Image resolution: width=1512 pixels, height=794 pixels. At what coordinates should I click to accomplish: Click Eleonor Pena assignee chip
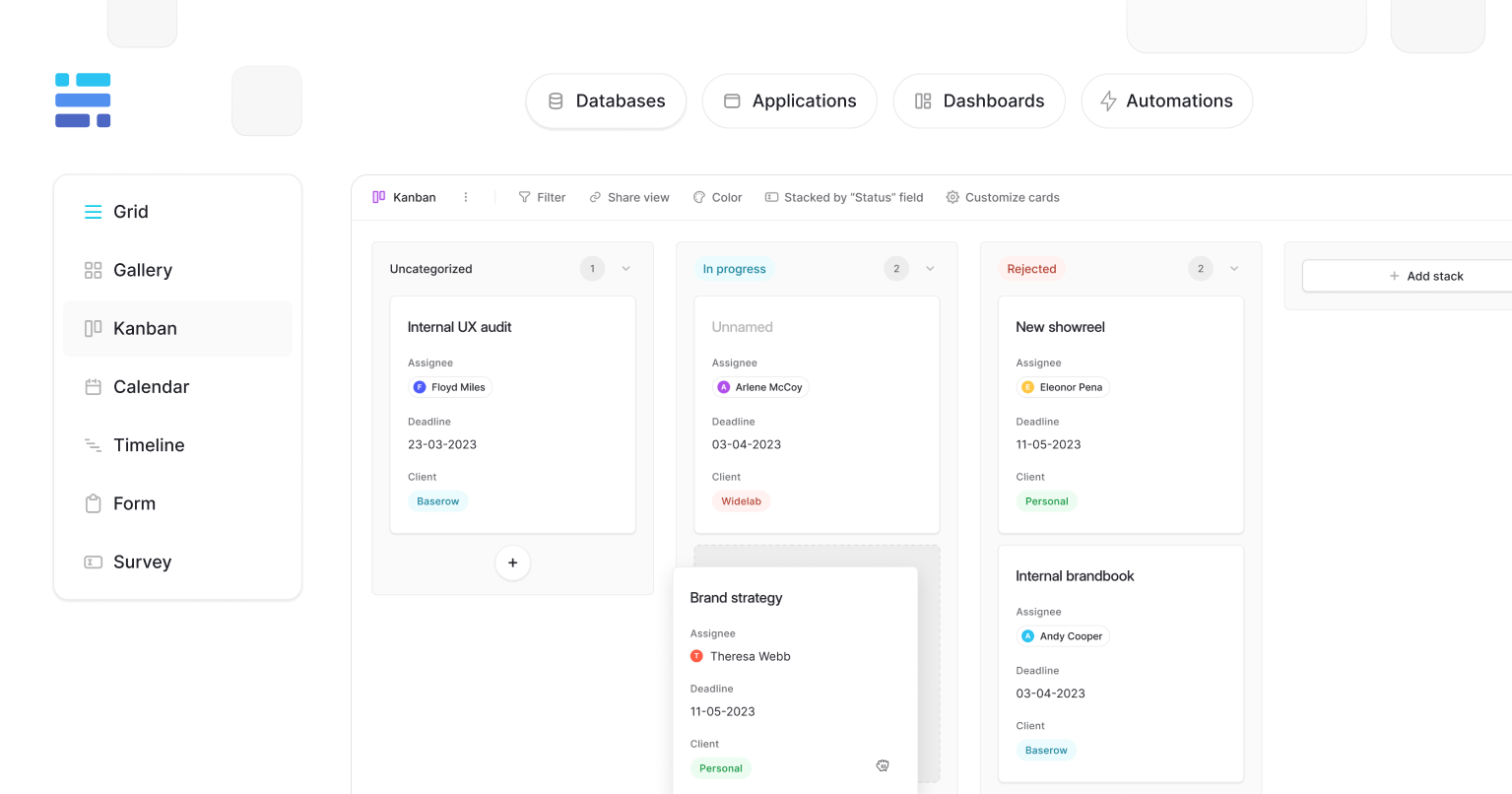pos(1063,387)
